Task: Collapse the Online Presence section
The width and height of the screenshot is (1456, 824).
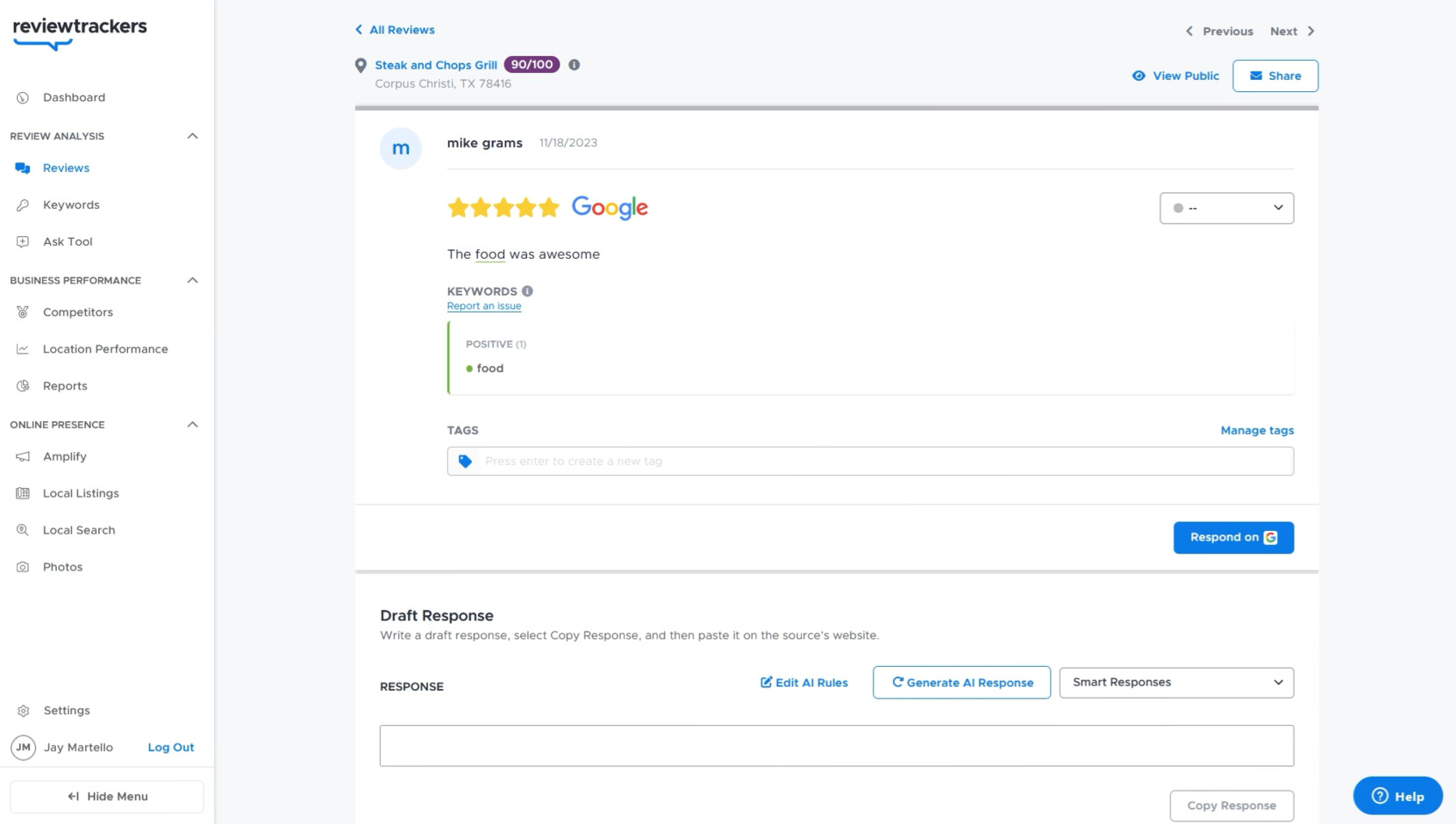Action: (x=192, y=424)
